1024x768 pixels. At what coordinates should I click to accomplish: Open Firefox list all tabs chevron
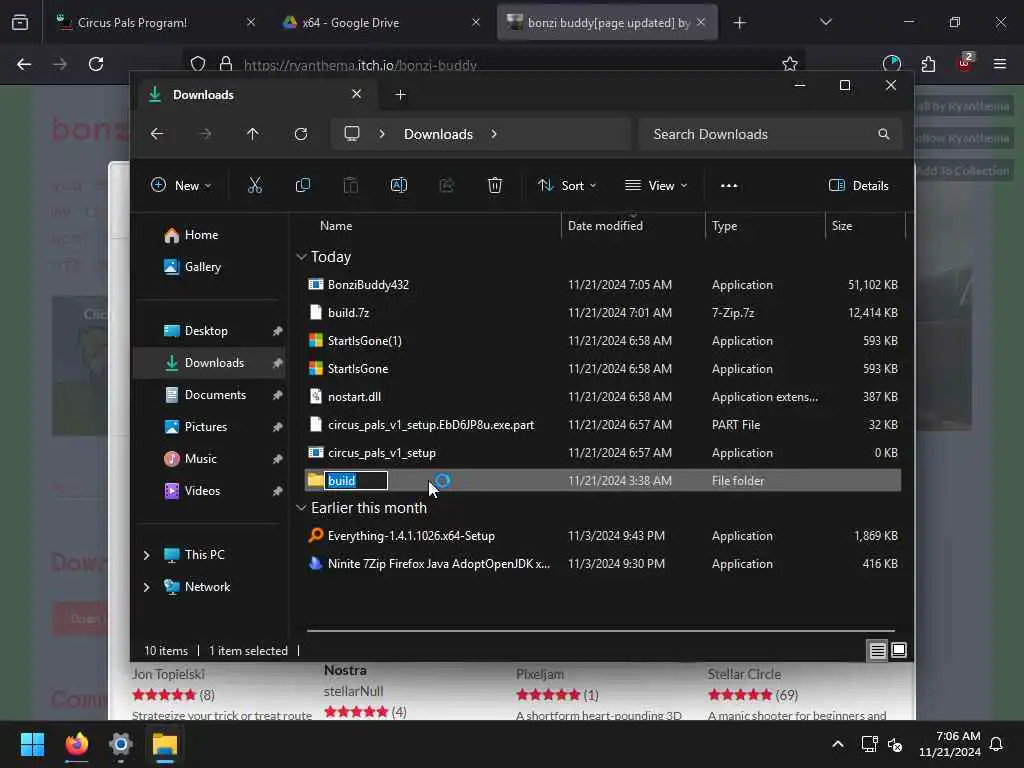point(825,22)
